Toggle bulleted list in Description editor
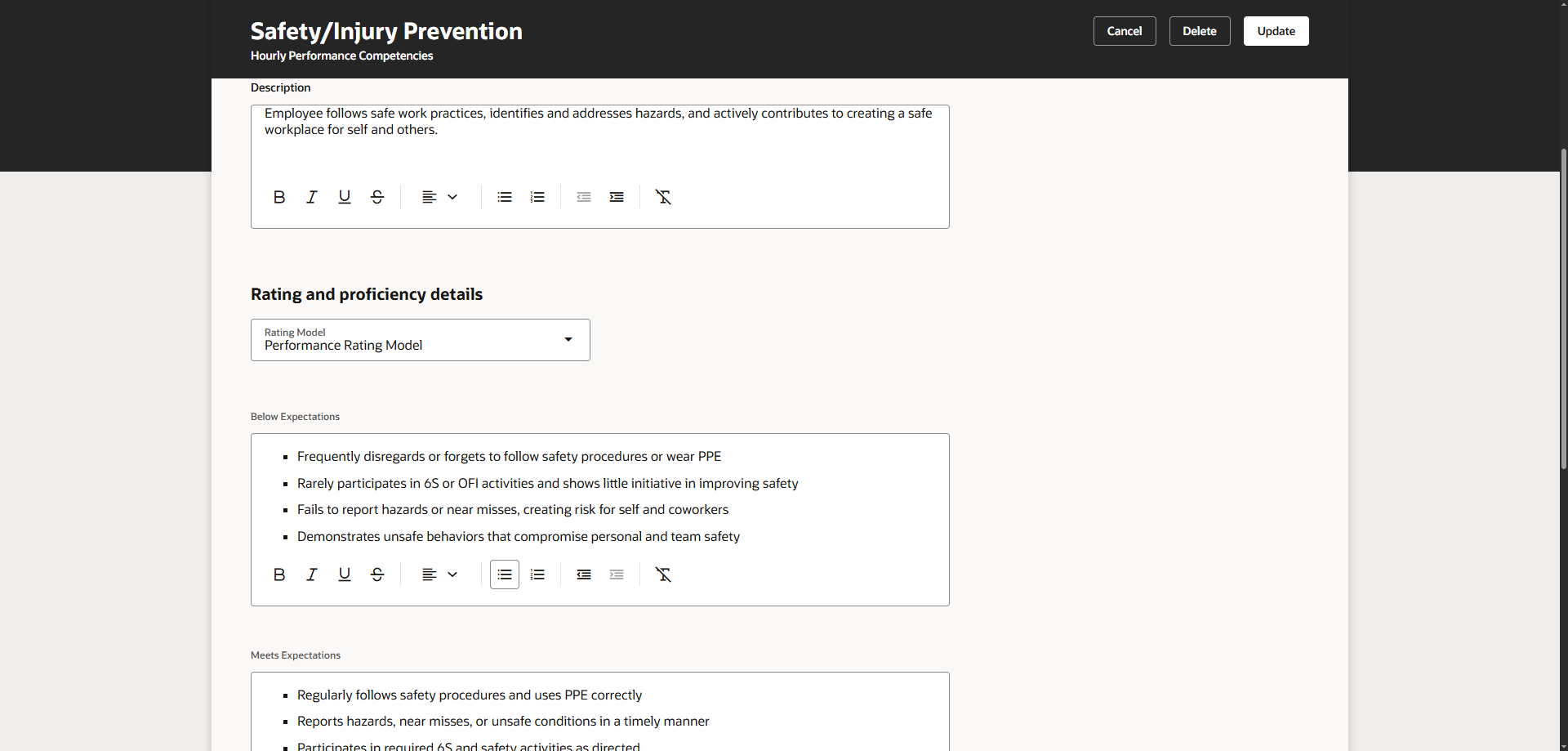1568x751 pixels. (505, 197)
